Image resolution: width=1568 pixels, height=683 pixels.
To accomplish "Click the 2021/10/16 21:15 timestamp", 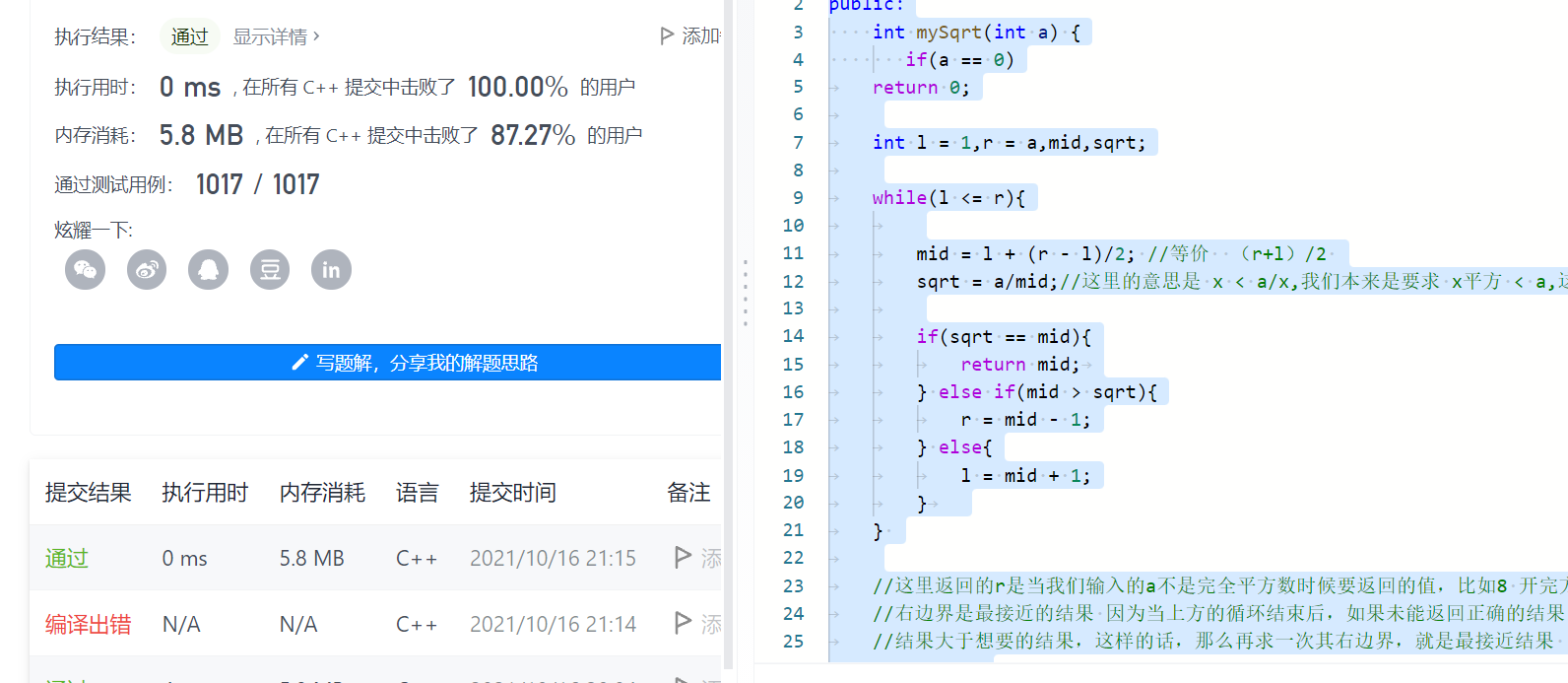I will coord(553,558).
